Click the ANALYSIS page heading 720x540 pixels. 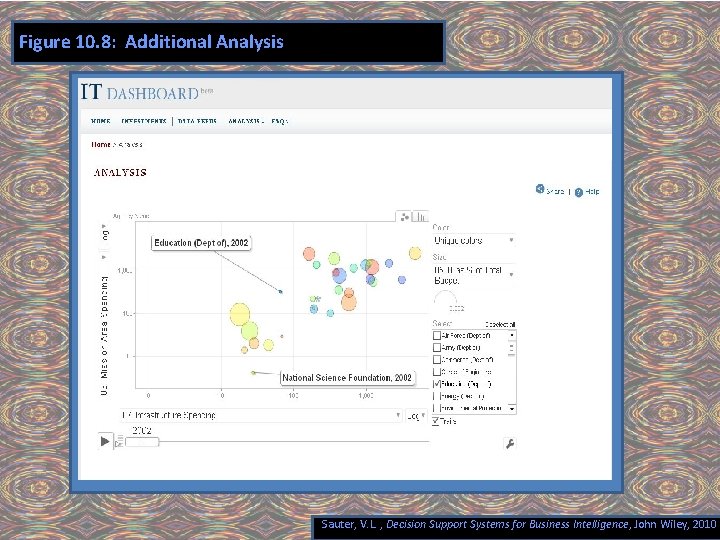tap(120, 172)
